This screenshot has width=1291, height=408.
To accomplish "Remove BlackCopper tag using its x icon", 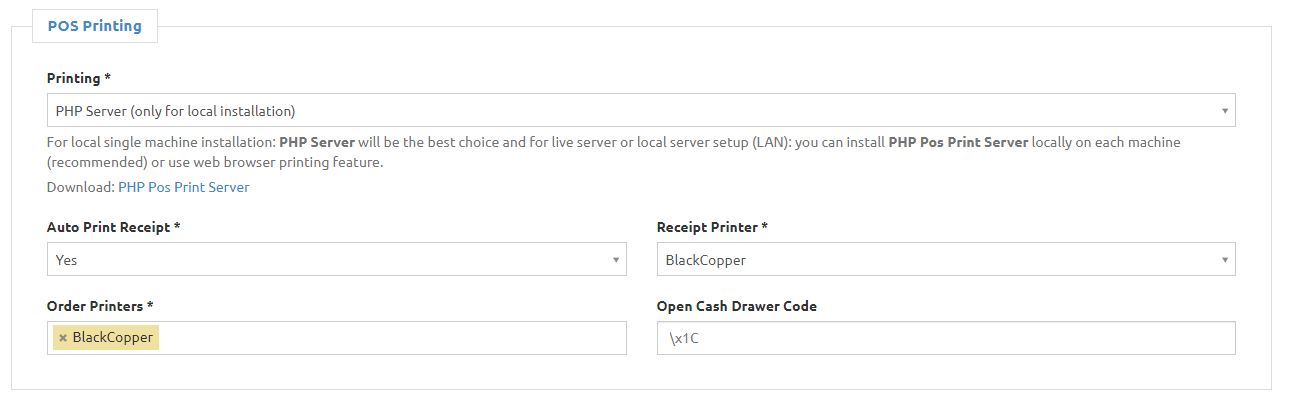I will (x=63, y=338).
